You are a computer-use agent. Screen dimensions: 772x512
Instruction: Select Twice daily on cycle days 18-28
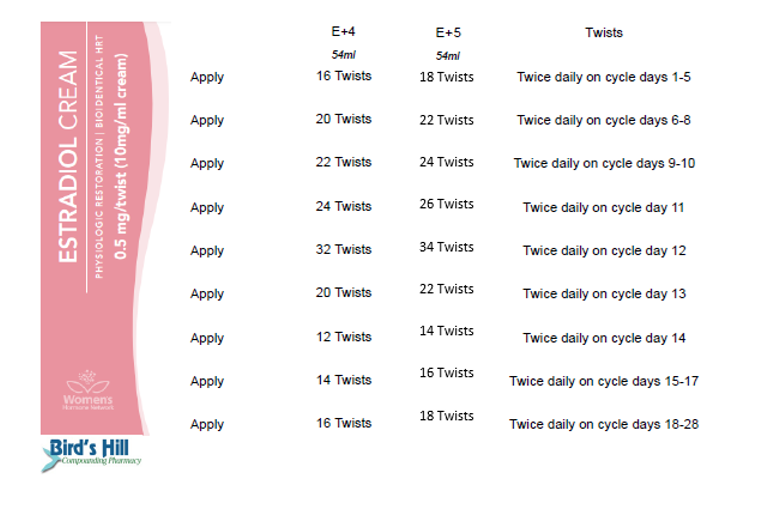[604, 424]
